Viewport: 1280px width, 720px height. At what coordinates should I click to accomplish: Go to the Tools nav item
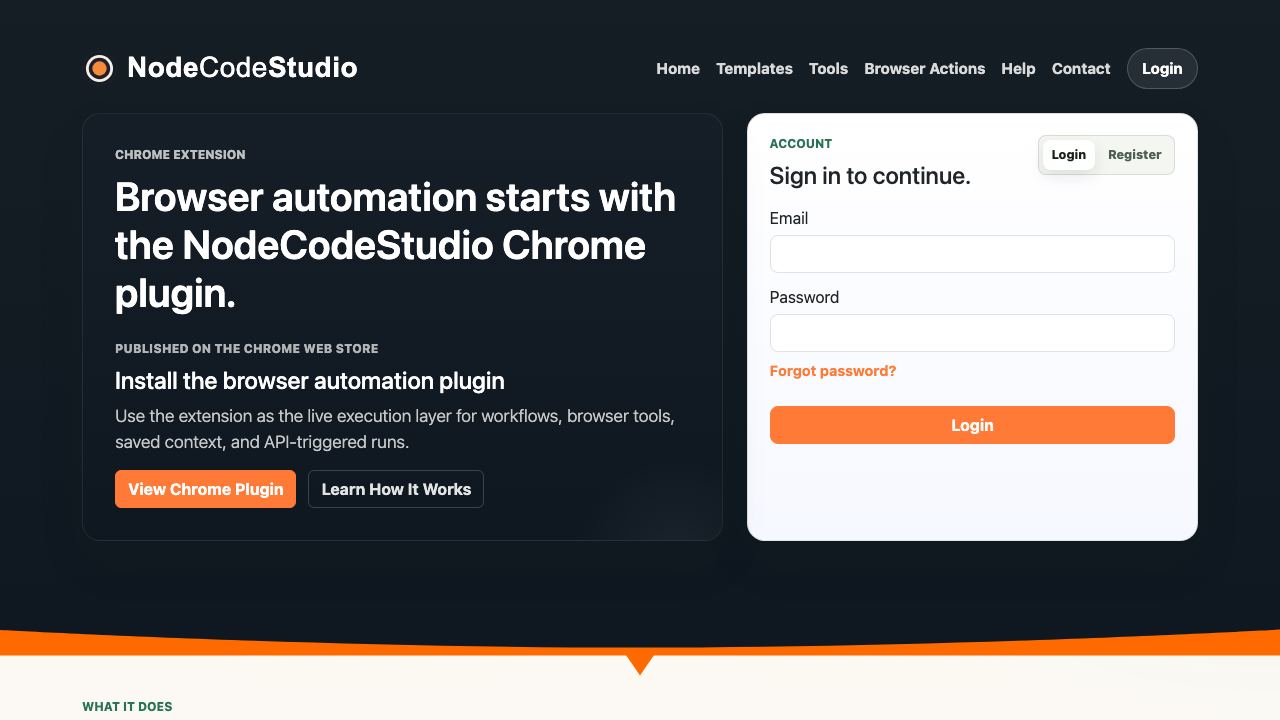[828, 68]
